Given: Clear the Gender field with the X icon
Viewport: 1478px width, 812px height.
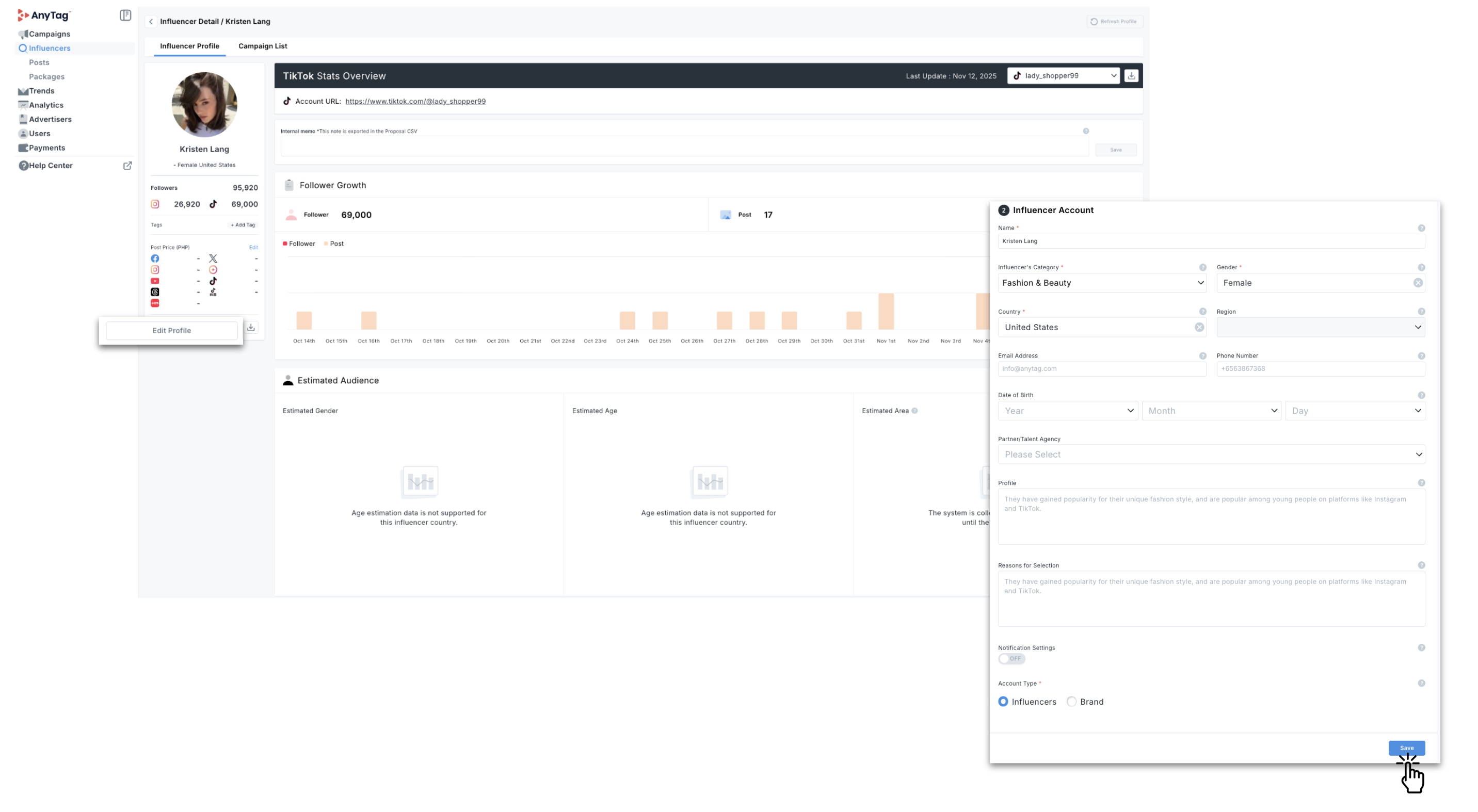Looking at the screenshot, I should [x=1417, y=283].
